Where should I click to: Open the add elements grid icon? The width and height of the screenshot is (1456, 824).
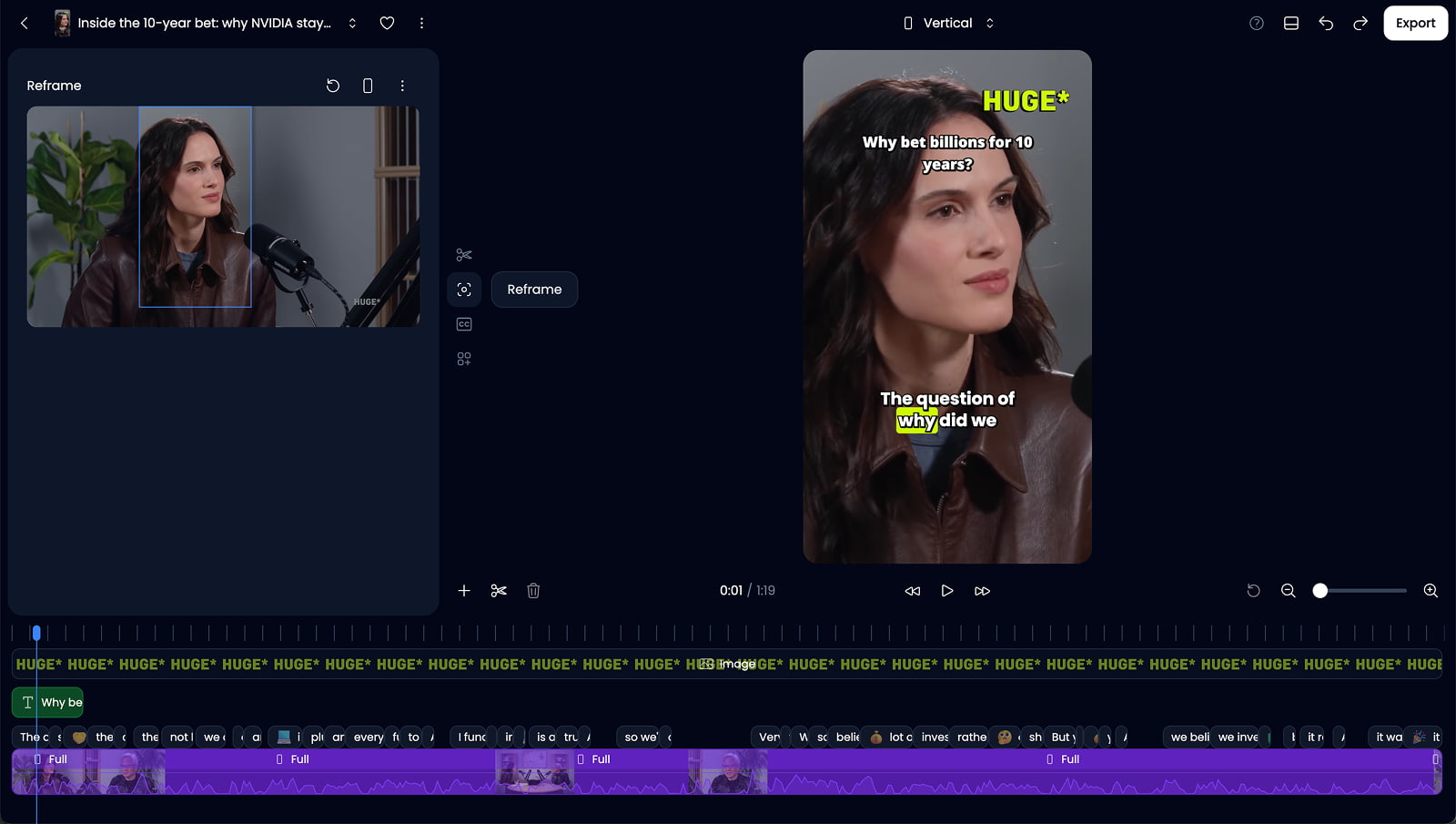click(464, 358)
